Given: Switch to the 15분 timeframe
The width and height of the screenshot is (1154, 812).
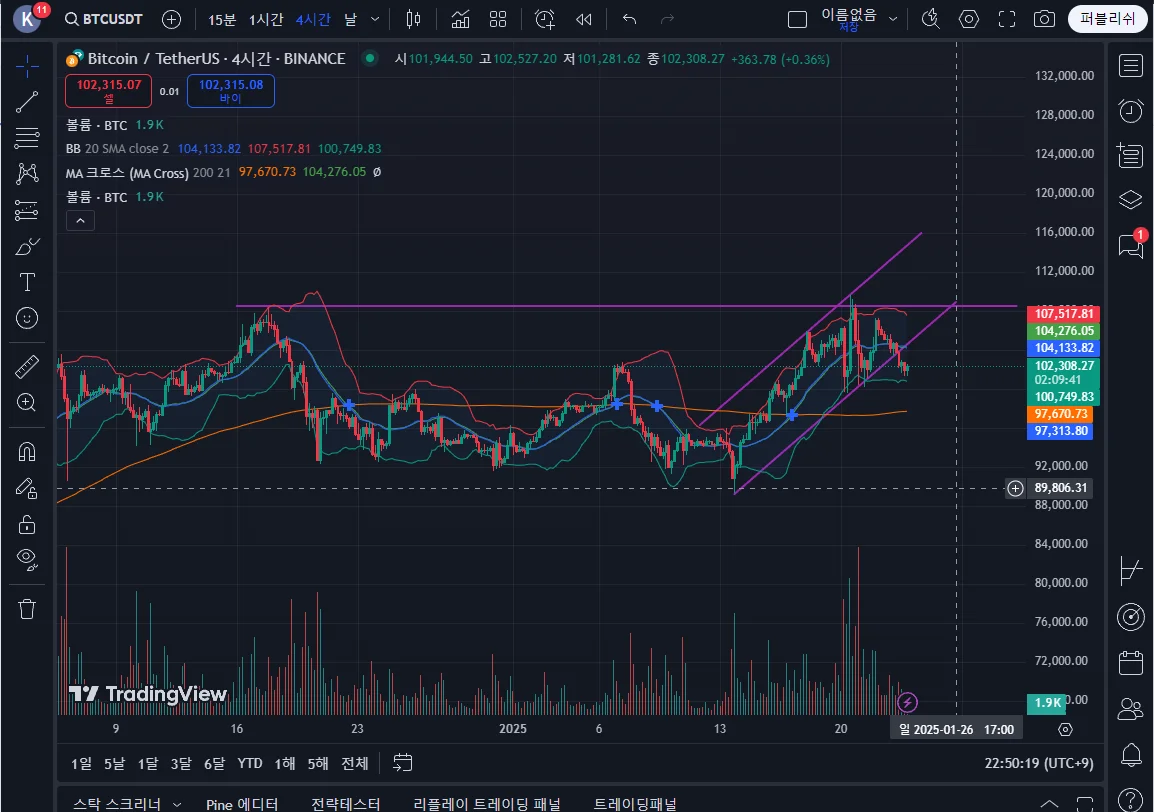Looking at the screenshot, I should tap(222, 19).
